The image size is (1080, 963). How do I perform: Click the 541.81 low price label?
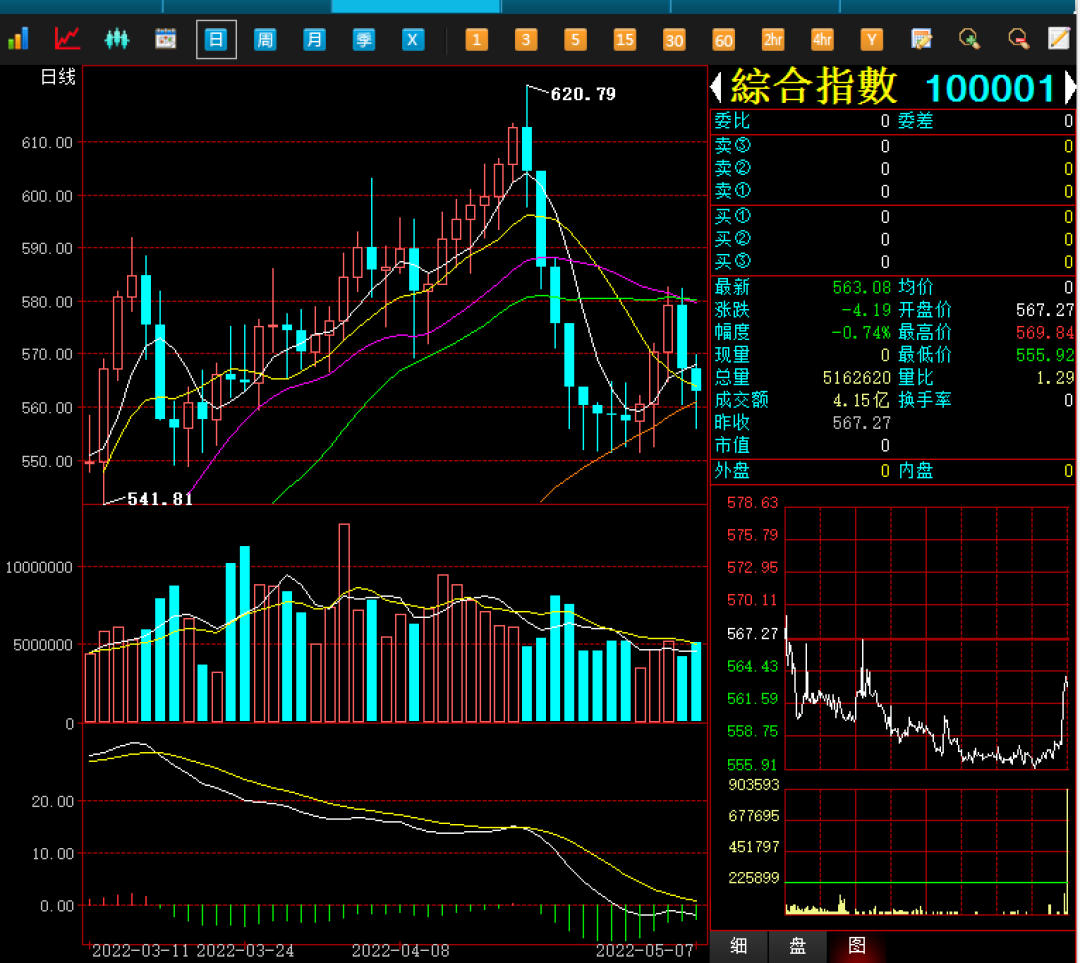[x=160, y=499]
